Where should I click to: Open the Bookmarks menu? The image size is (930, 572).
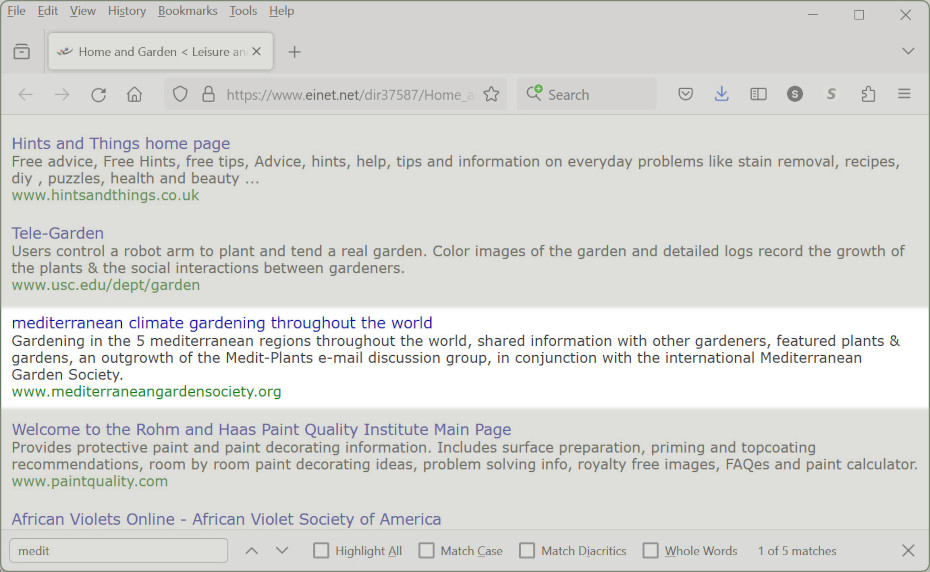click(187, 11)
